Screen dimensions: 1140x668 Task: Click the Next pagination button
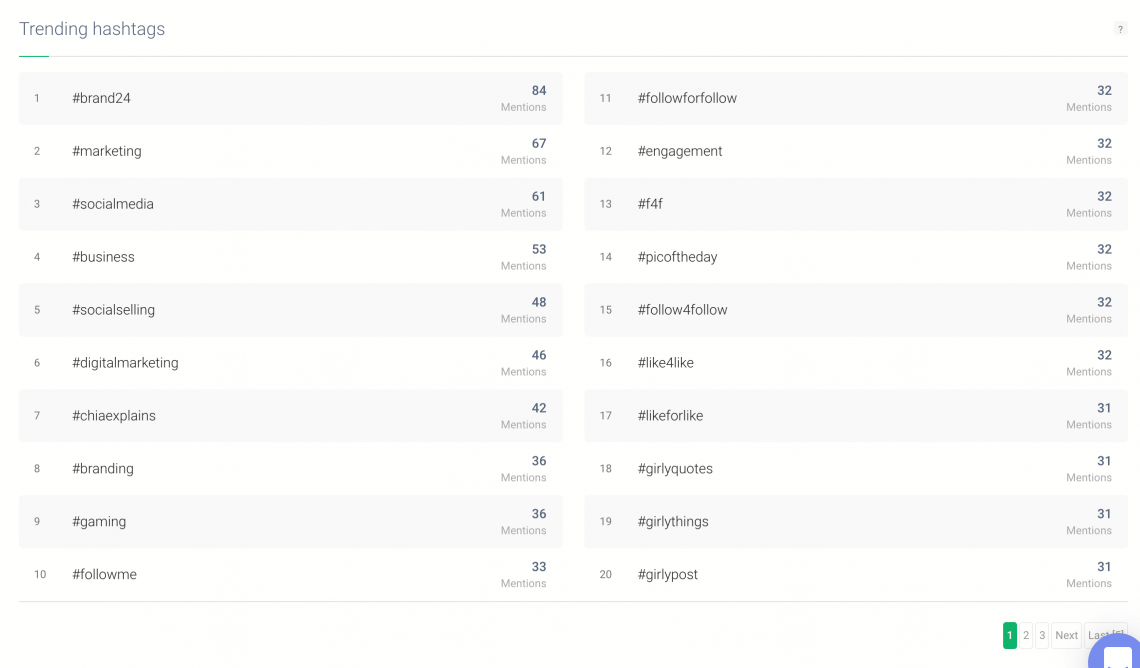1066,635
